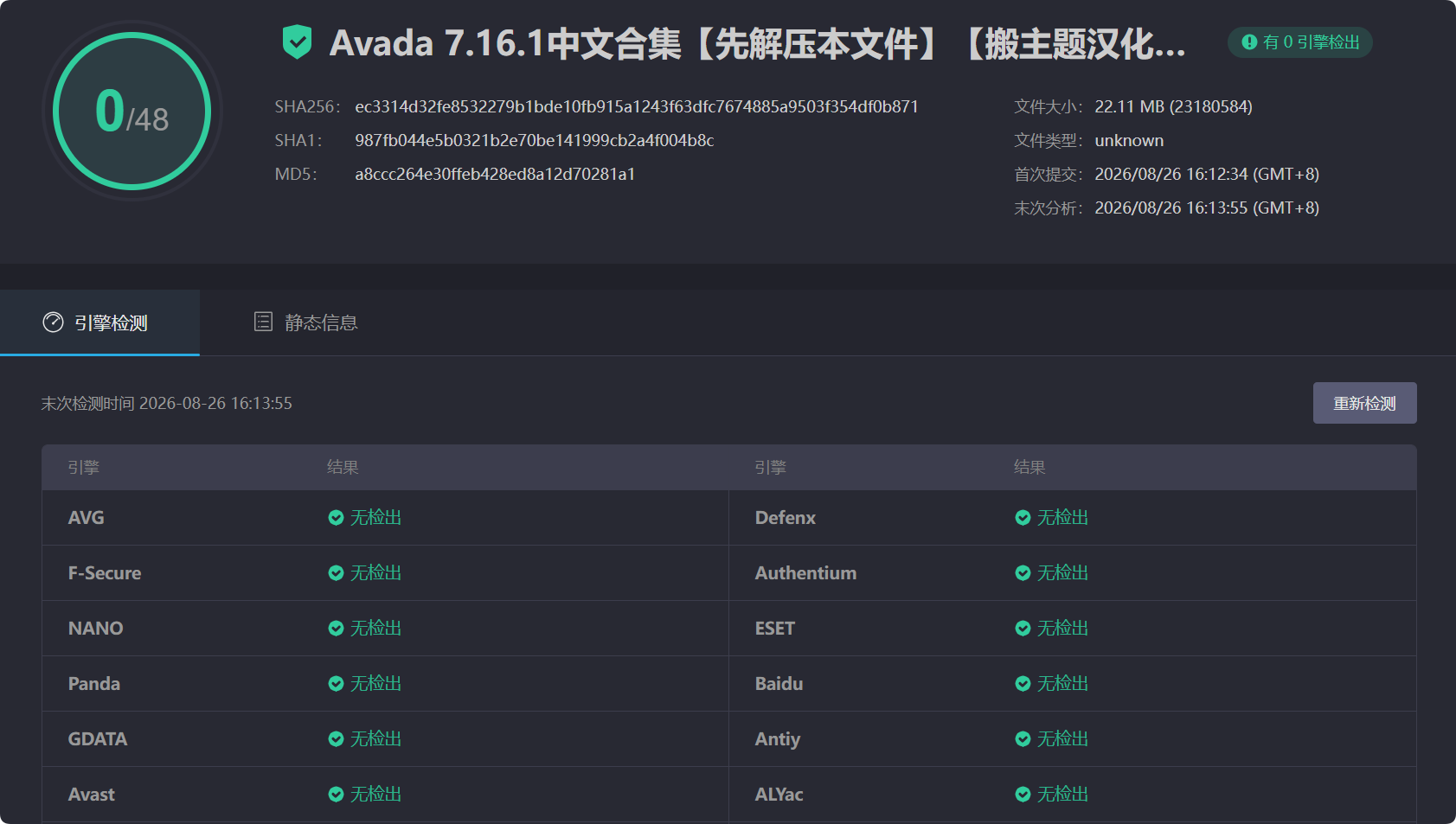Click the green check icon in the Antiy row
Viewport: 1456px width, 824px height.
point(1023,739)
